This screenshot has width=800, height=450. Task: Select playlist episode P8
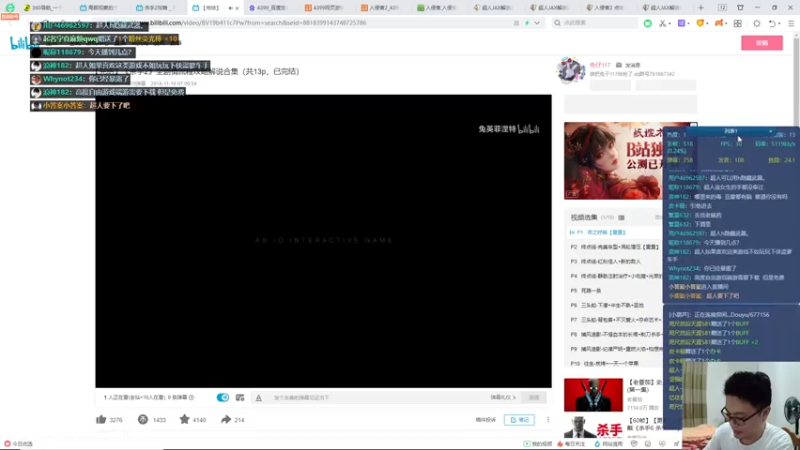615,335
